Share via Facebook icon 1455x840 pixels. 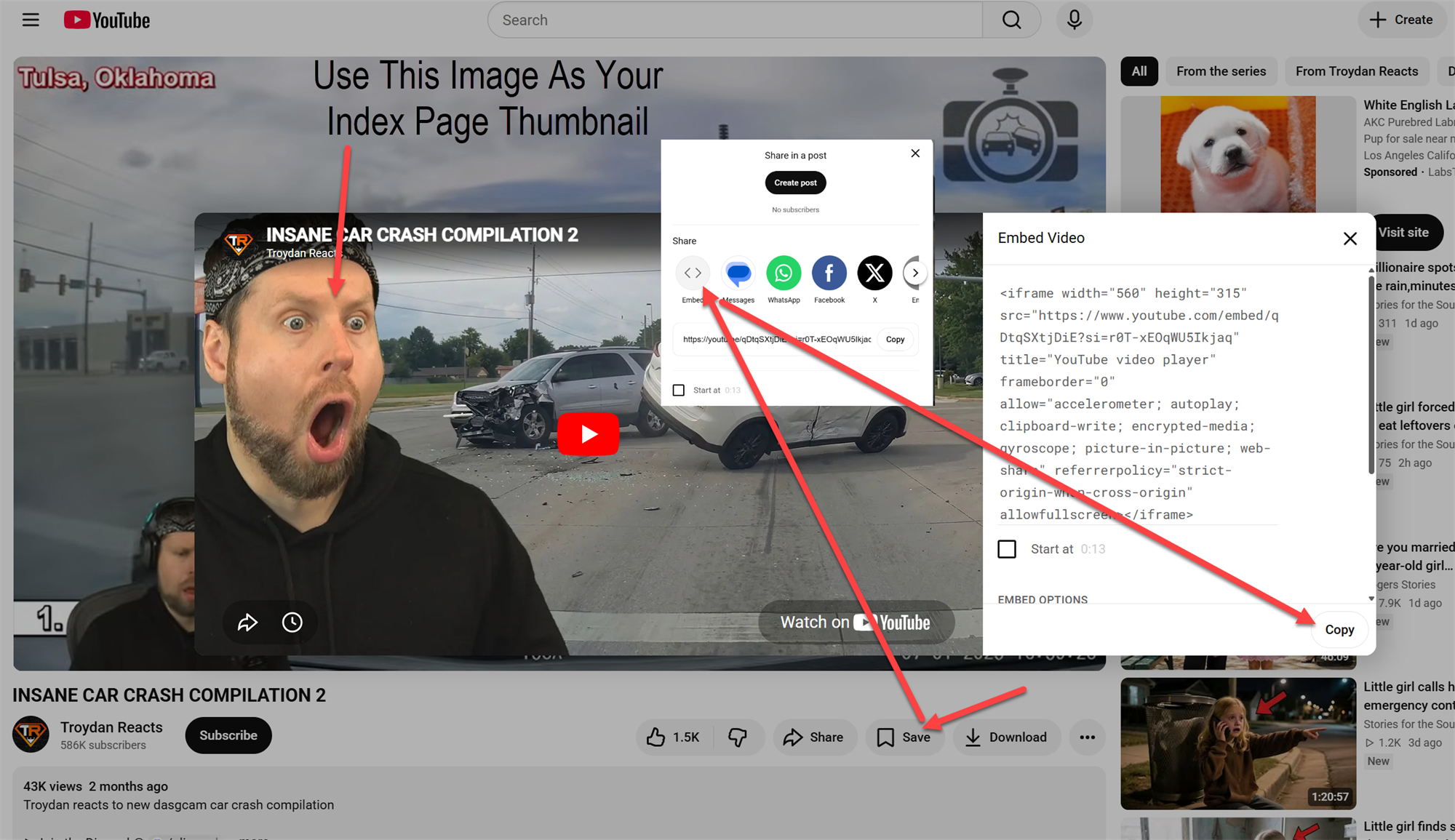pyautogui.click(x=829, y=273)
